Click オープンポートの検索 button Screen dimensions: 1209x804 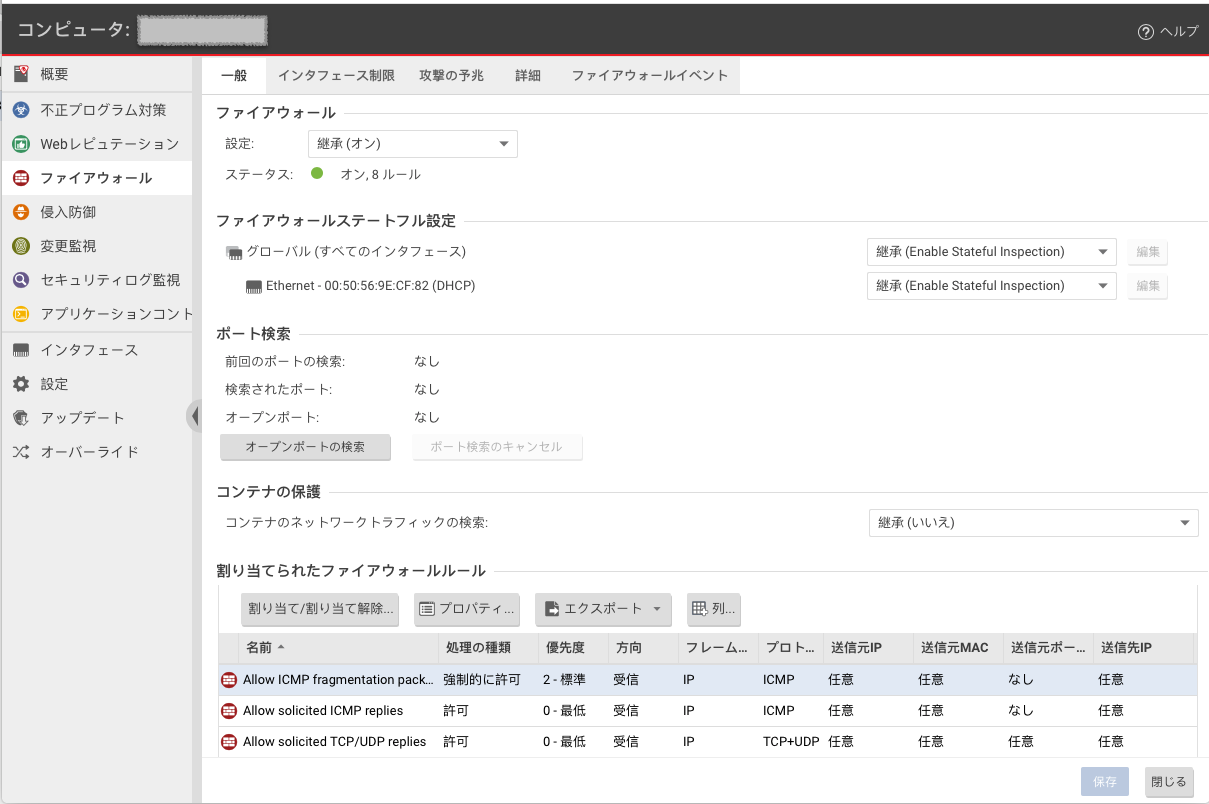305,447
